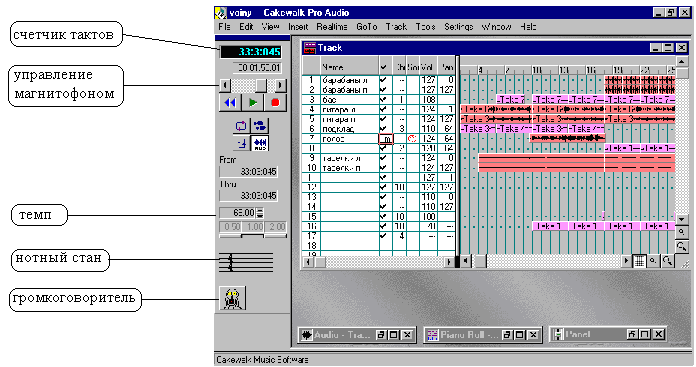Image resolution: width=696 pixels, height=367 pixels.
Task: Open the Edit menu
Action: point(246,27)
